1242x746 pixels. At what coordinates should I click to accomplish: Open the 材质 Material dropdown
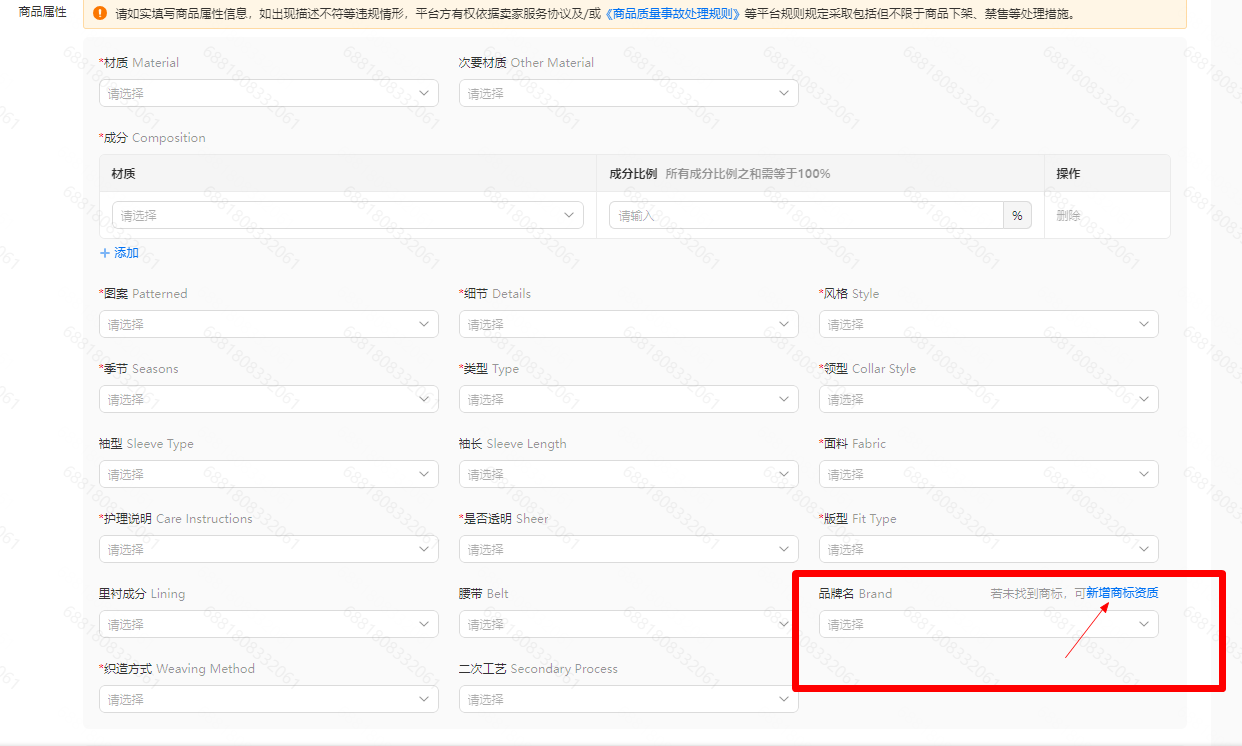coord(268,93)
